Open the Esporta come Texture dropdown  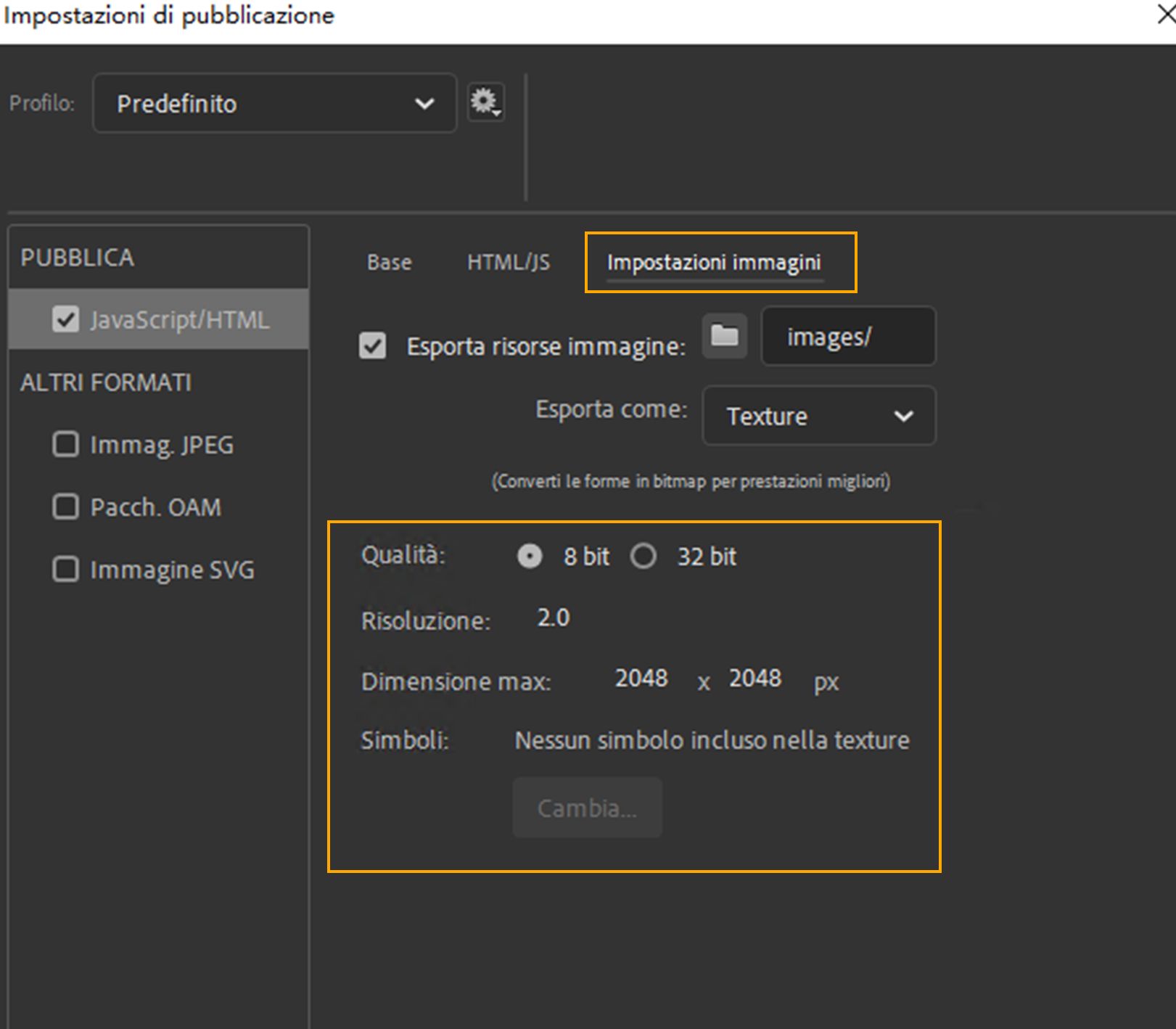click(x=818, y=416)
